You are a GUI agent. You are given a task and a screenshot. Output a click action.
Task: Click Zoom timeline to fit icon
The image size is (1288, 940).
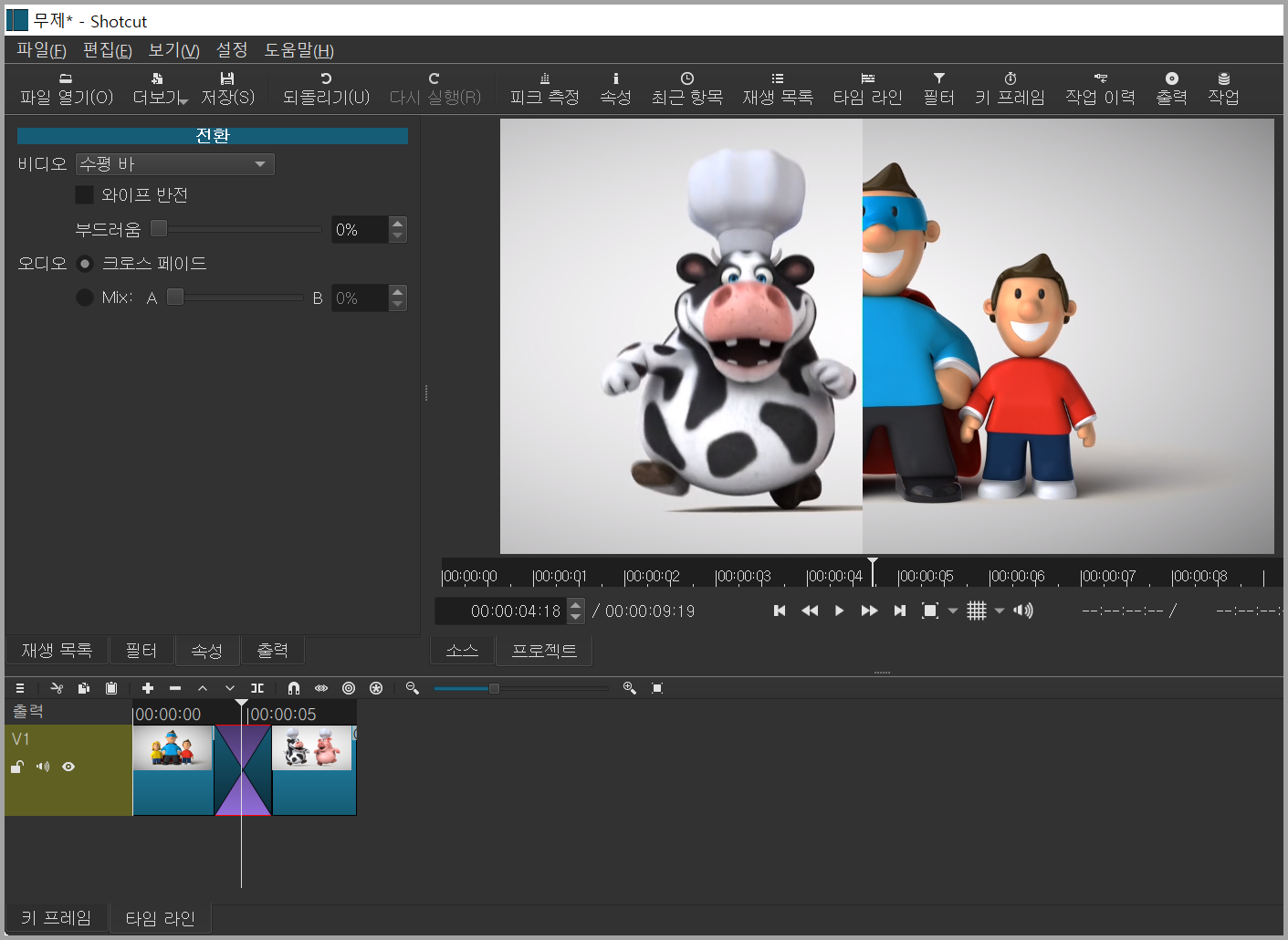(x=657, y=688)
